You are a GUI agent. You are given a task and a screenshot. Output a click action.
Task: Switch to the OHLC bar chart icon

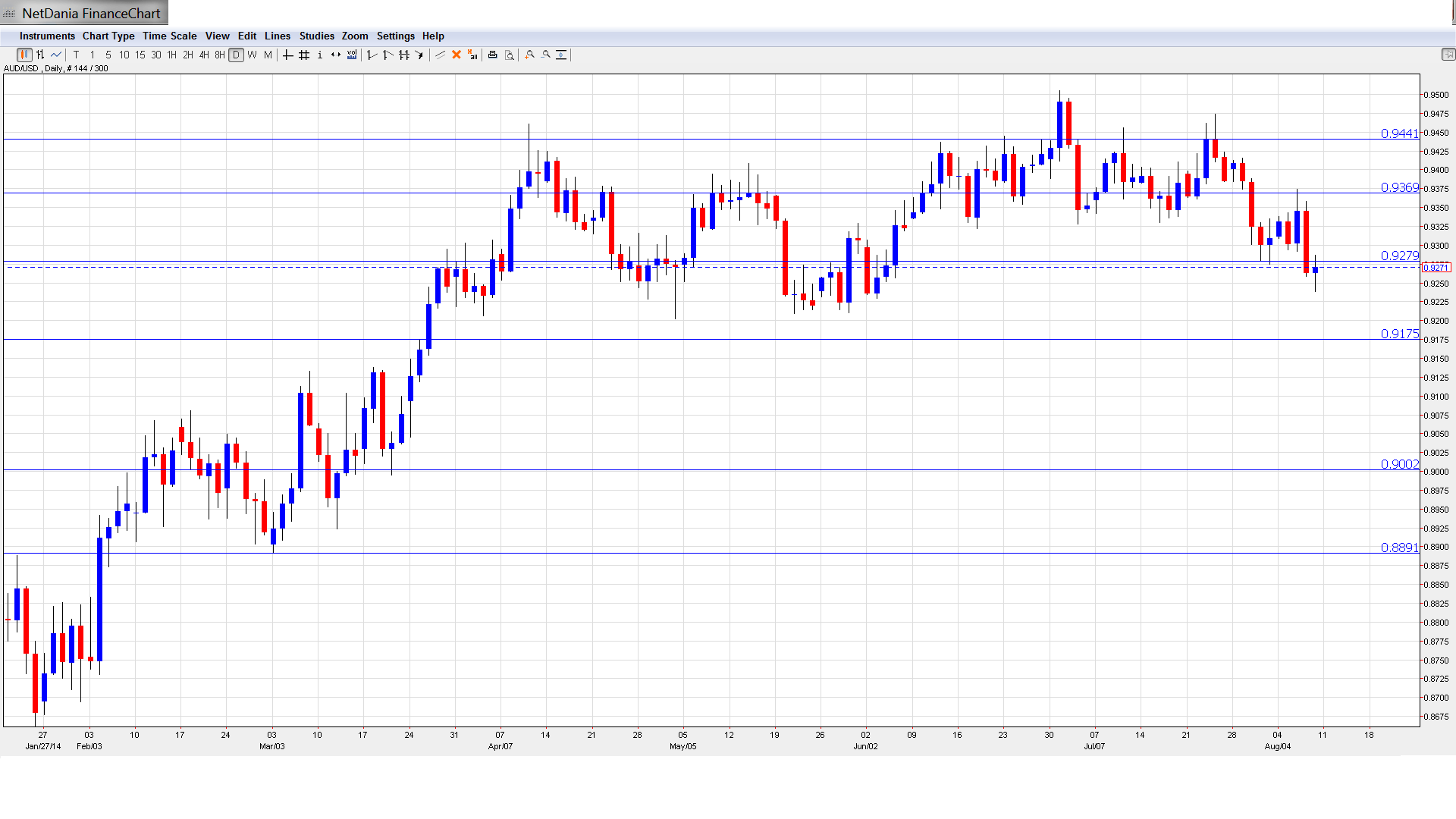click(x=40, y=55)
